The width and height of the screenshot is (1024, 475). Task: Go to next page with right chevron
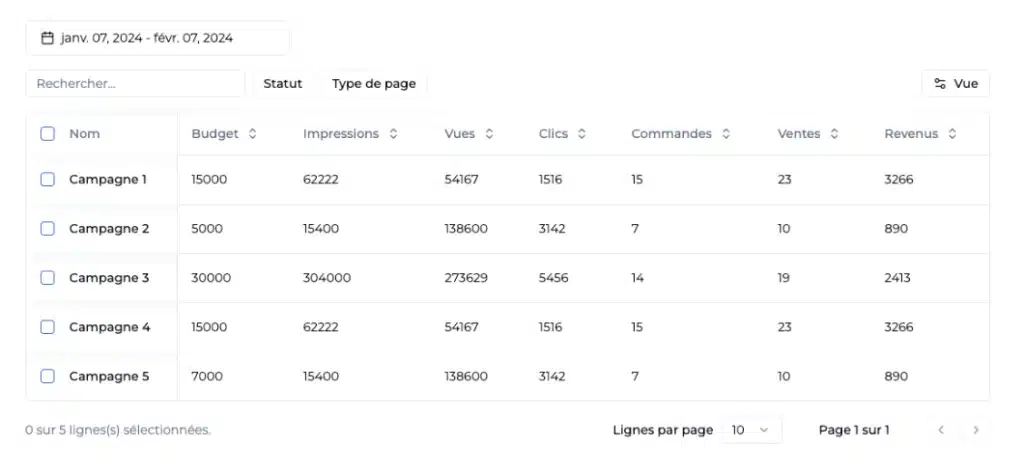976,430
